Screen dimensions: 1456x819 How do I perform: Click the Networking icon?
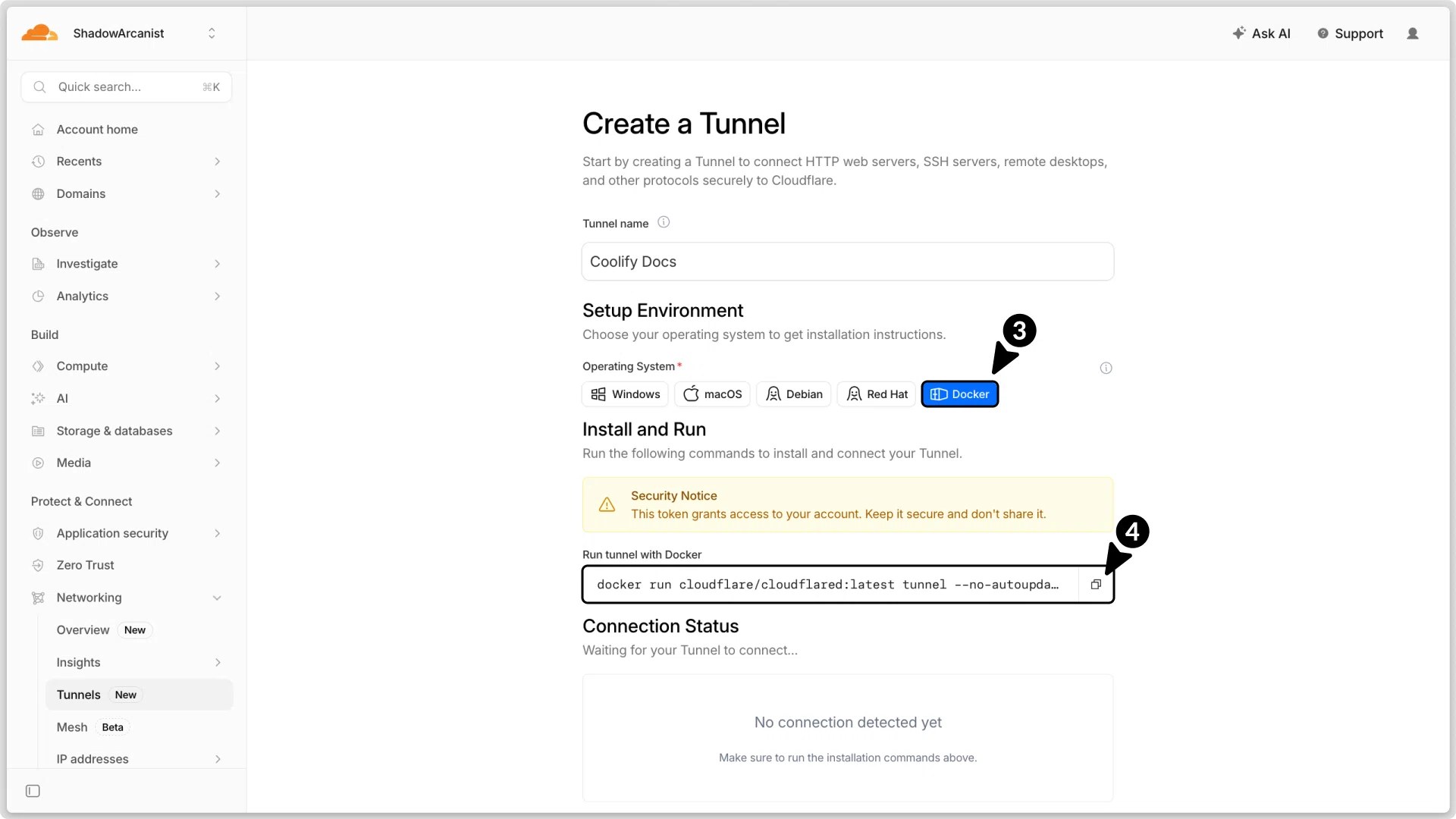point(38,598)
